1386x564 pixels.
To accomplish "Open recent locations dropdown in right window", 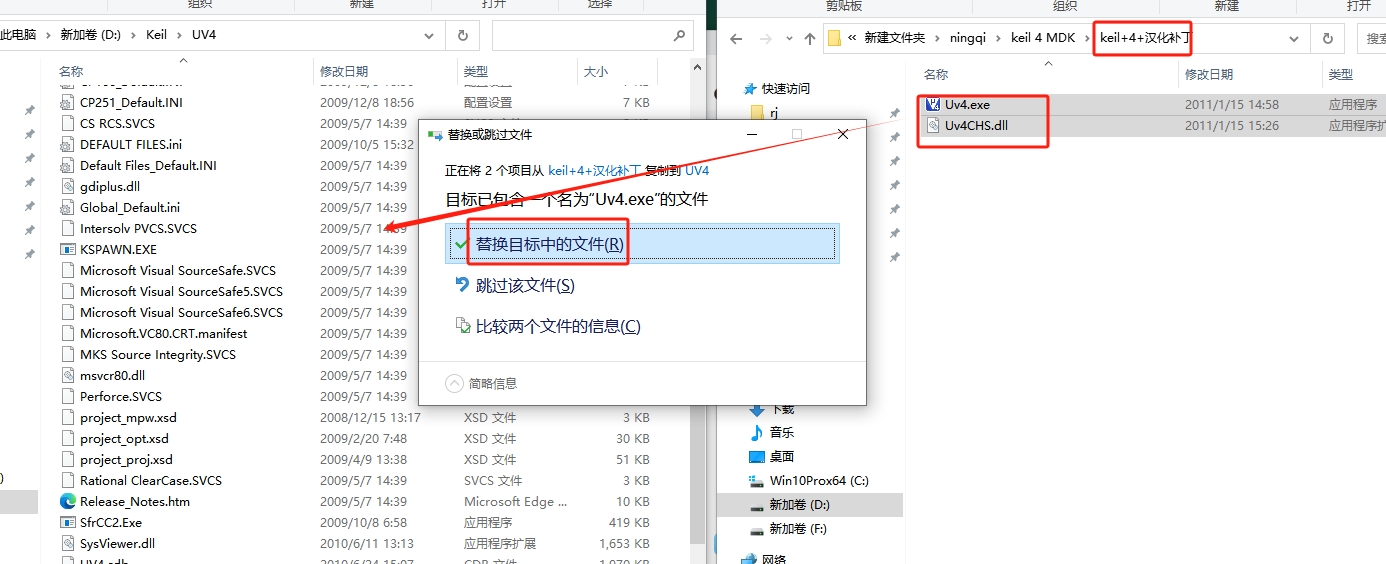I will [788, 39].
